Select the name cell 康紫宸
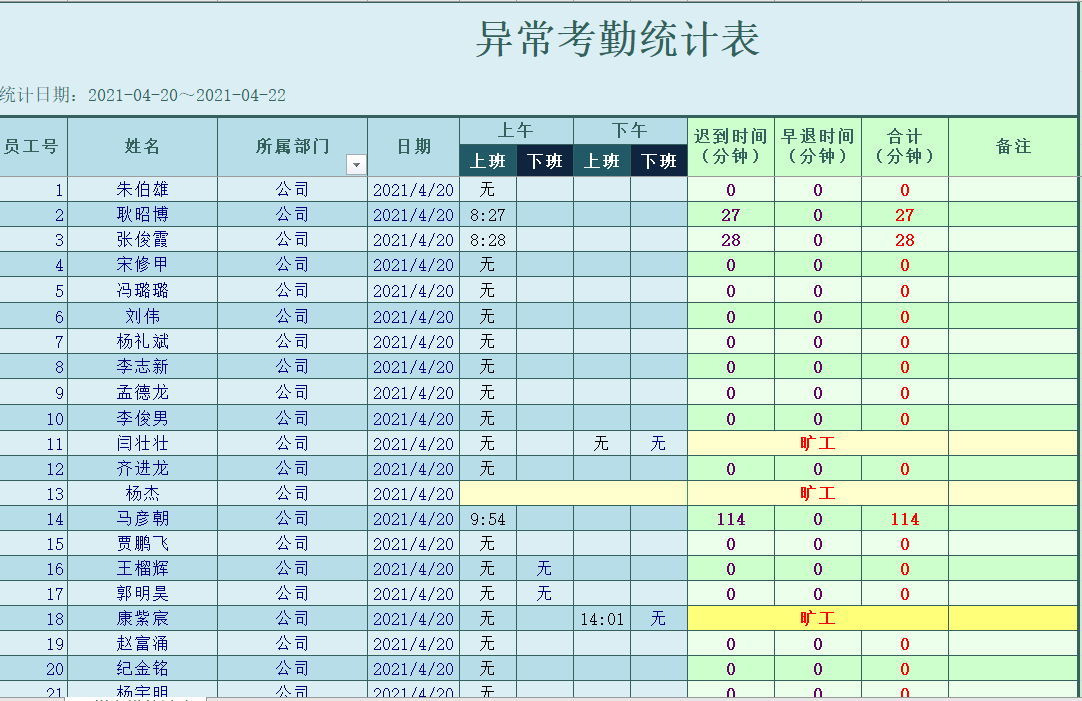Viewport: 1082px width, 701px height. coord(143,618)
